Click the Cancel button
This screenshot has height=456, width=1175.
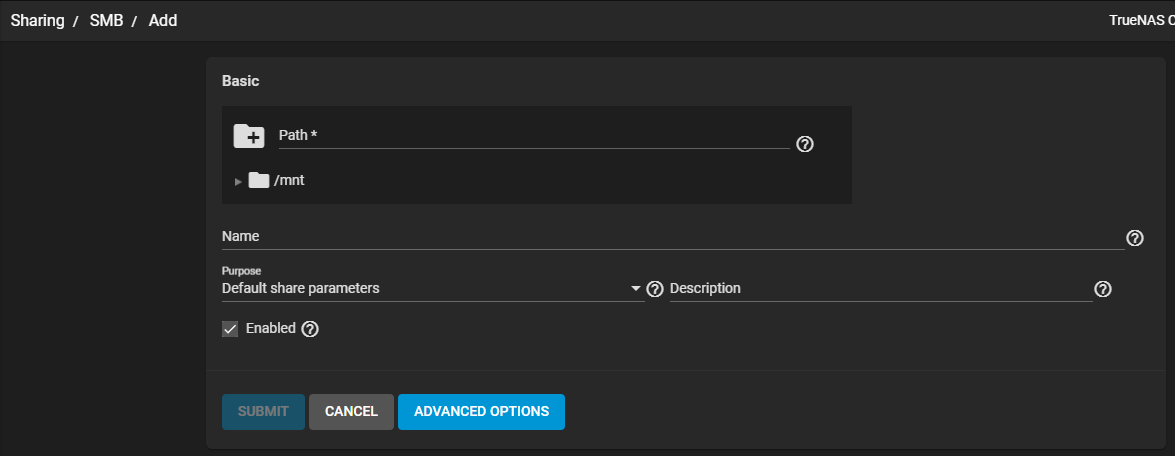(x=351, y=411)
